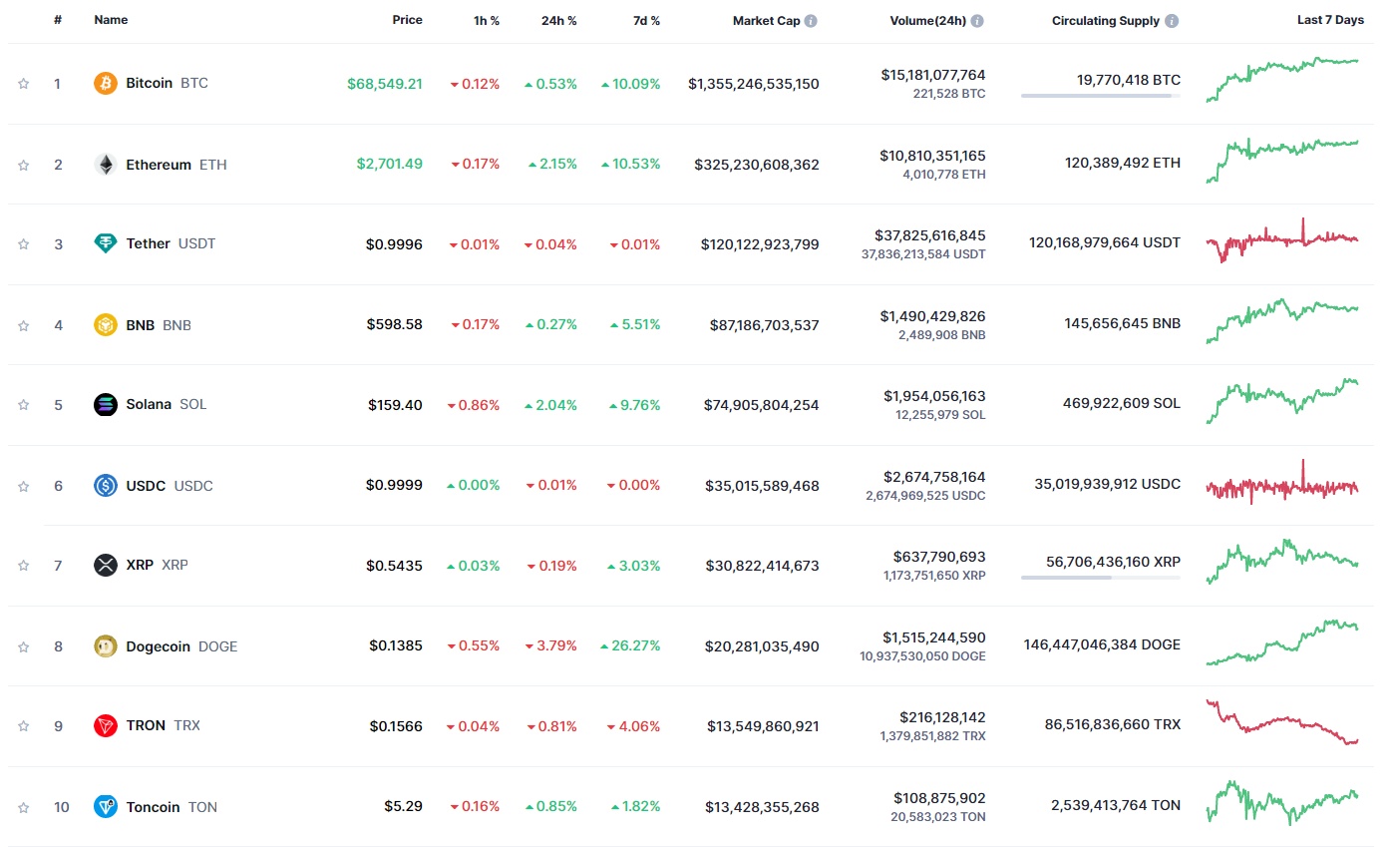Sort by the 24h % column
Viewport: 1400px width, 847px height.
tap(559, 21)
